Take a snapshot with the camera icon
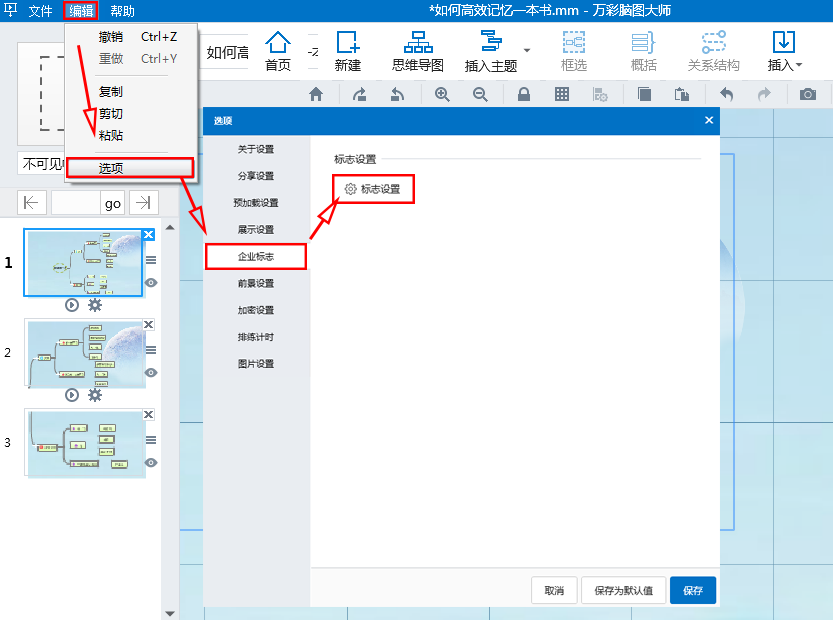The image size is (833, 620). tap(808, 94)
